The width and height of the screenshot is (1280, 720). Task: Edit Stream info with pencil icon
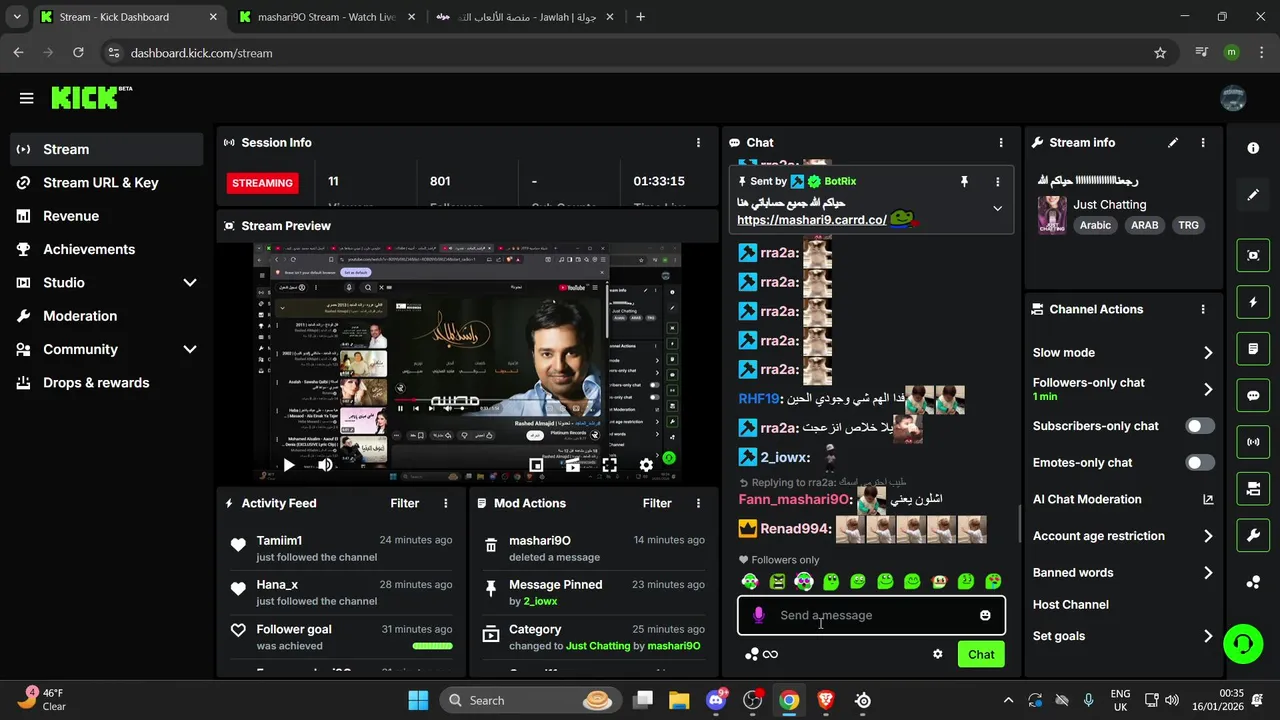click(1173, 143)
